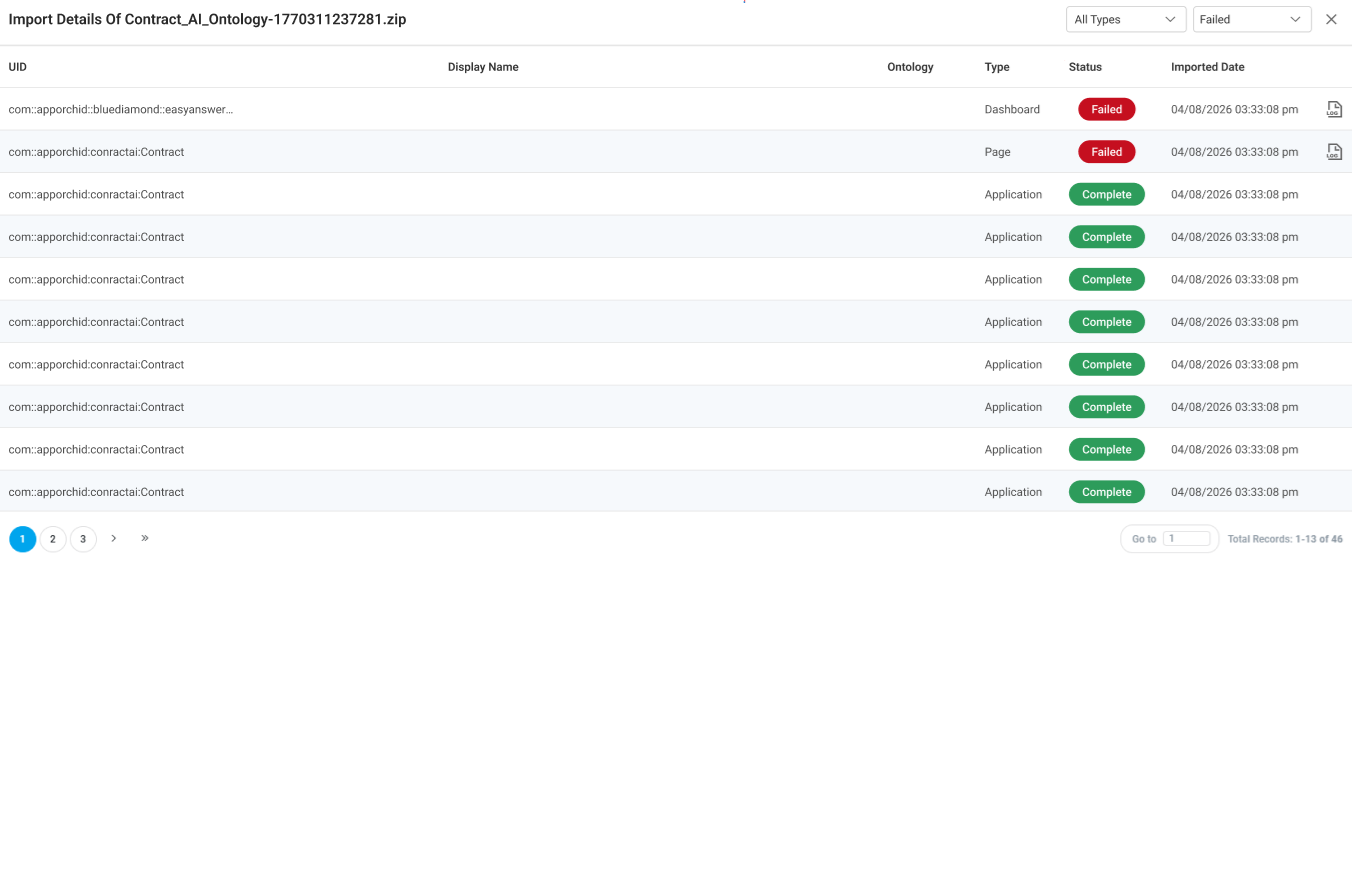1352x870 pixels.
Task: Click the Import Details zip file title
Action: 208,19
